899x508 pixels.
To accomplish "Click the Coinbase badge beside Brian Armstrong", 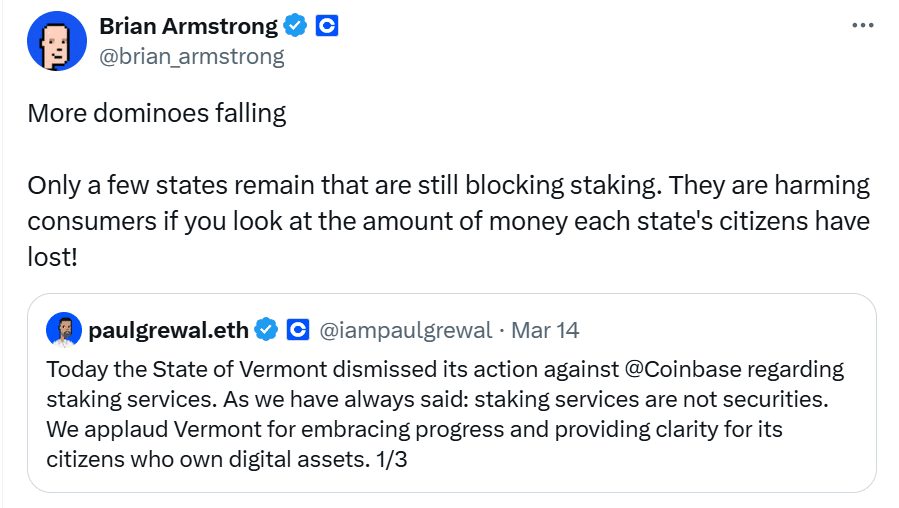I will coord(327,26).
